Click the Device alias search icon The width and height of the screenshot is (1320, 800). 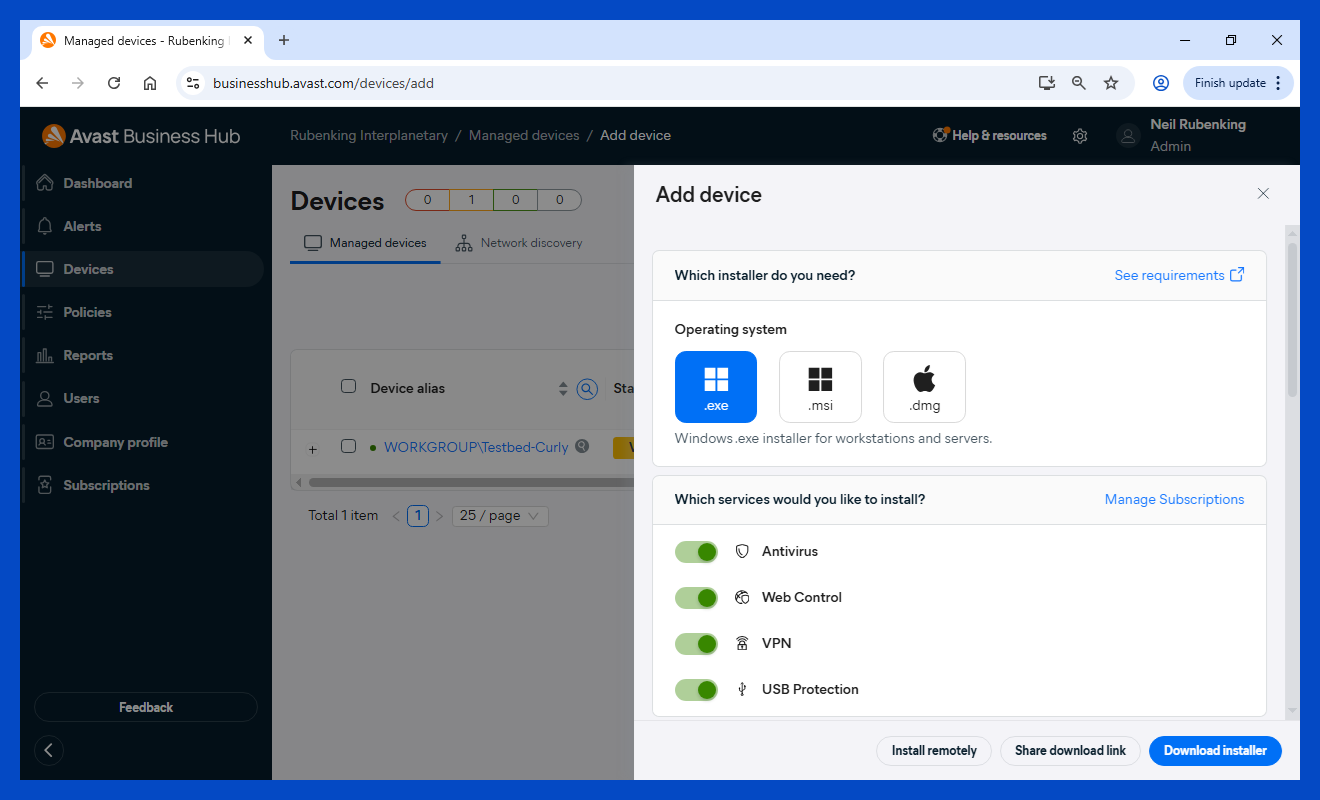click(x=587, y=389)
